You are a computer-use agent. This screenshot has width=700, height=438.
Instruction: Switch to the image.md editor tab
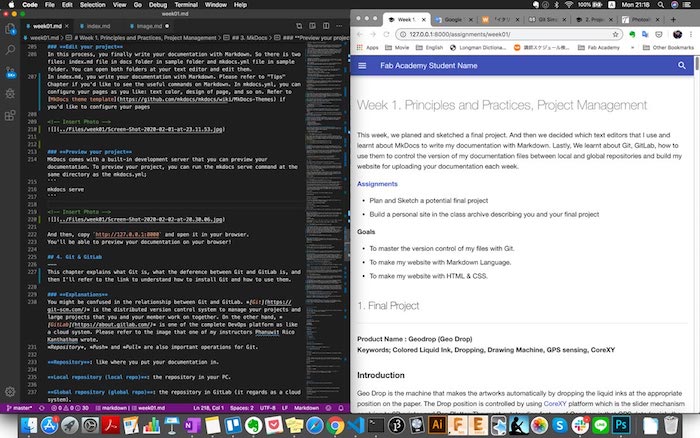point(149,26)
